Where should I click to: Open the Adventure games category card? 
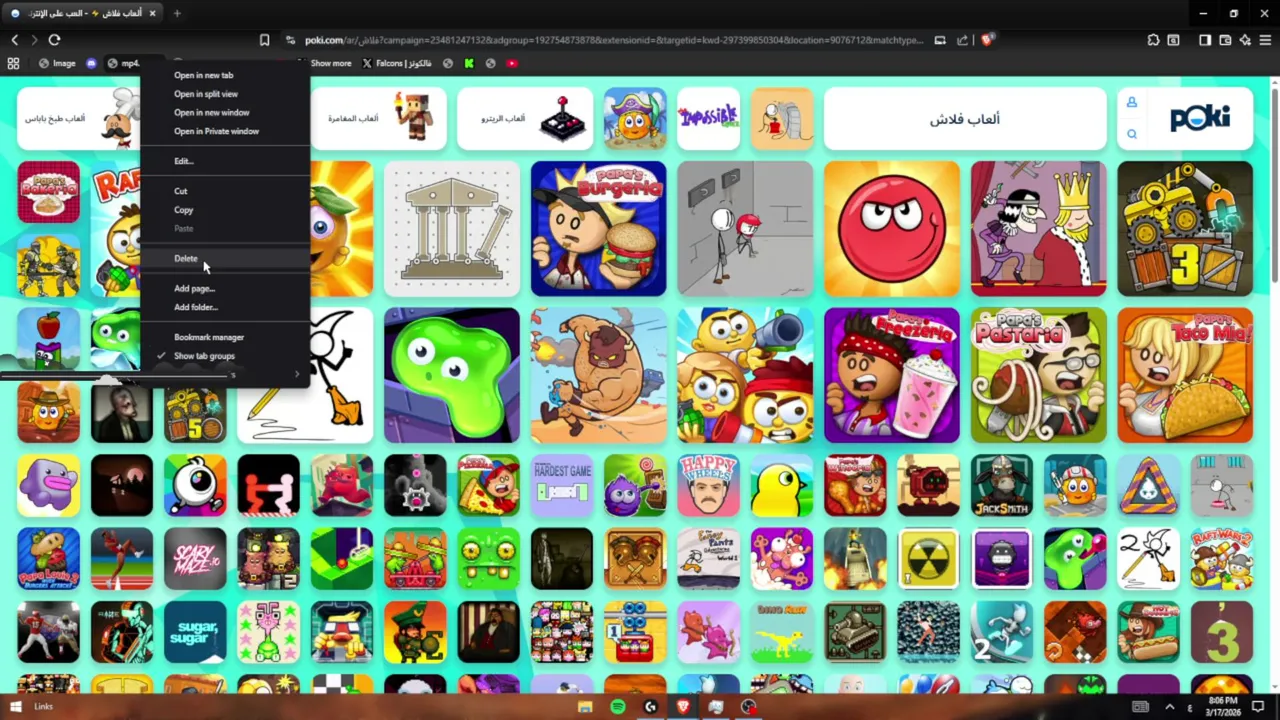click(x=378, y=118)
